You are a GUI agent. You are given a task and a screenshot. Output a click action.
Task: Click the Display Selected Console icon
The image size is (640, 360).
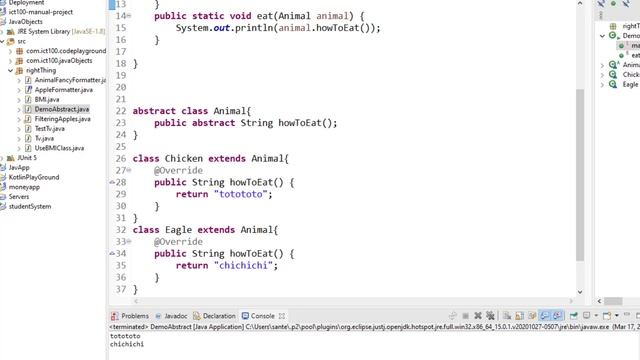pyautogui.click(x=587, y=316)
